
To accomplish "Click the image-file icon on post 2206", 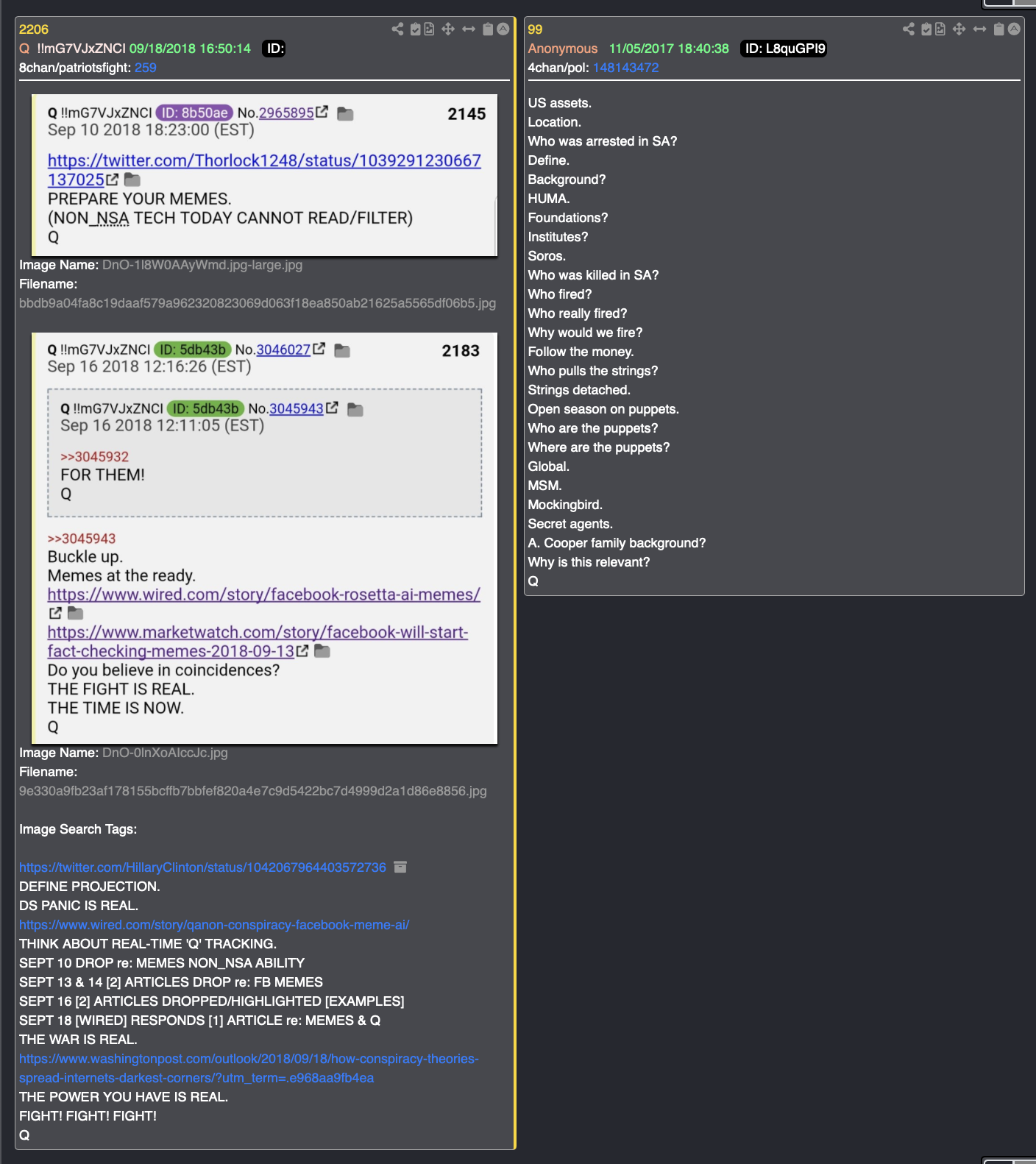I will point(429,29).
